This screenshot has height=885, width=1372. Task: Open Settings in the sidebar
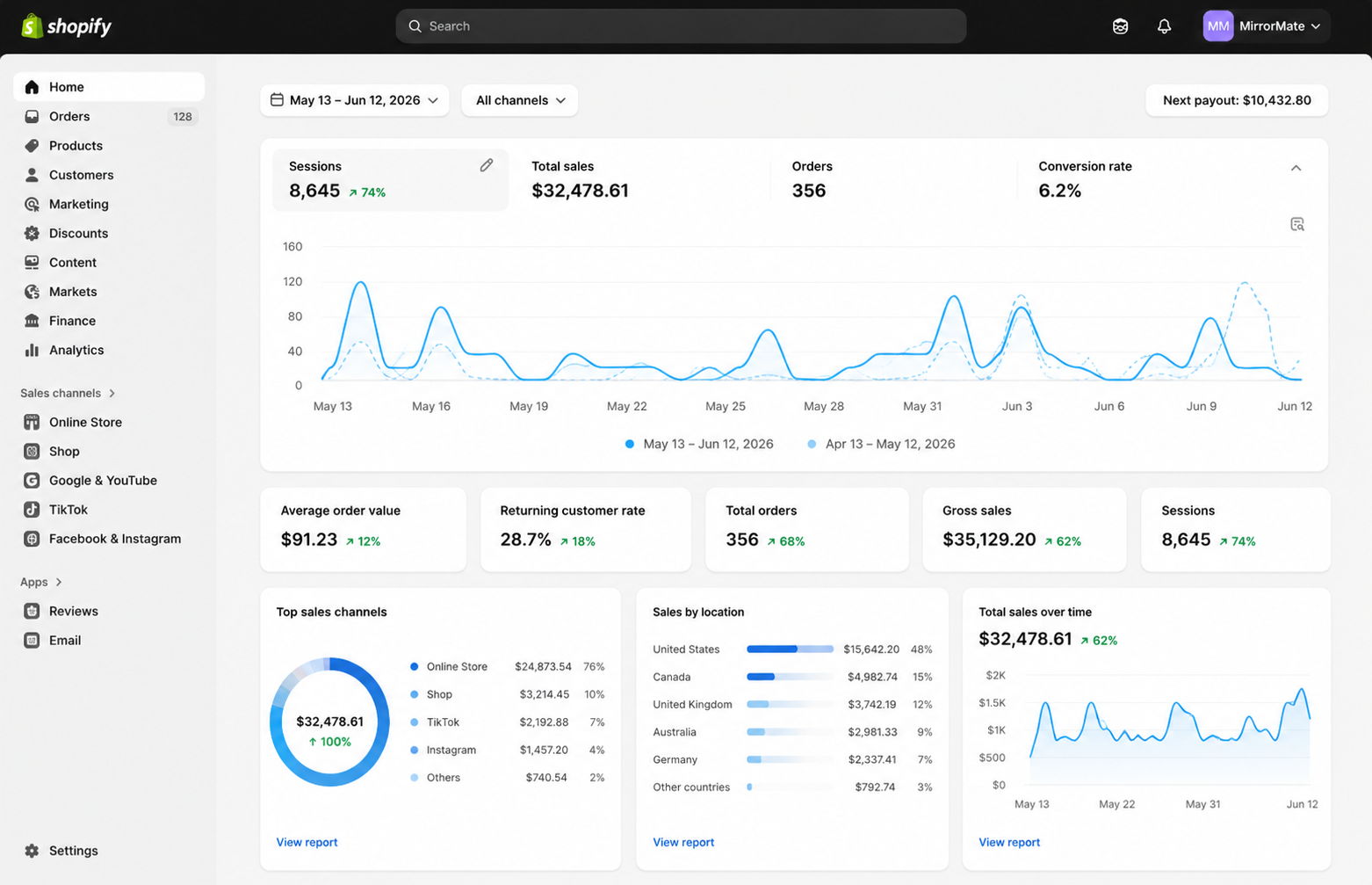(x=109, y=851)
